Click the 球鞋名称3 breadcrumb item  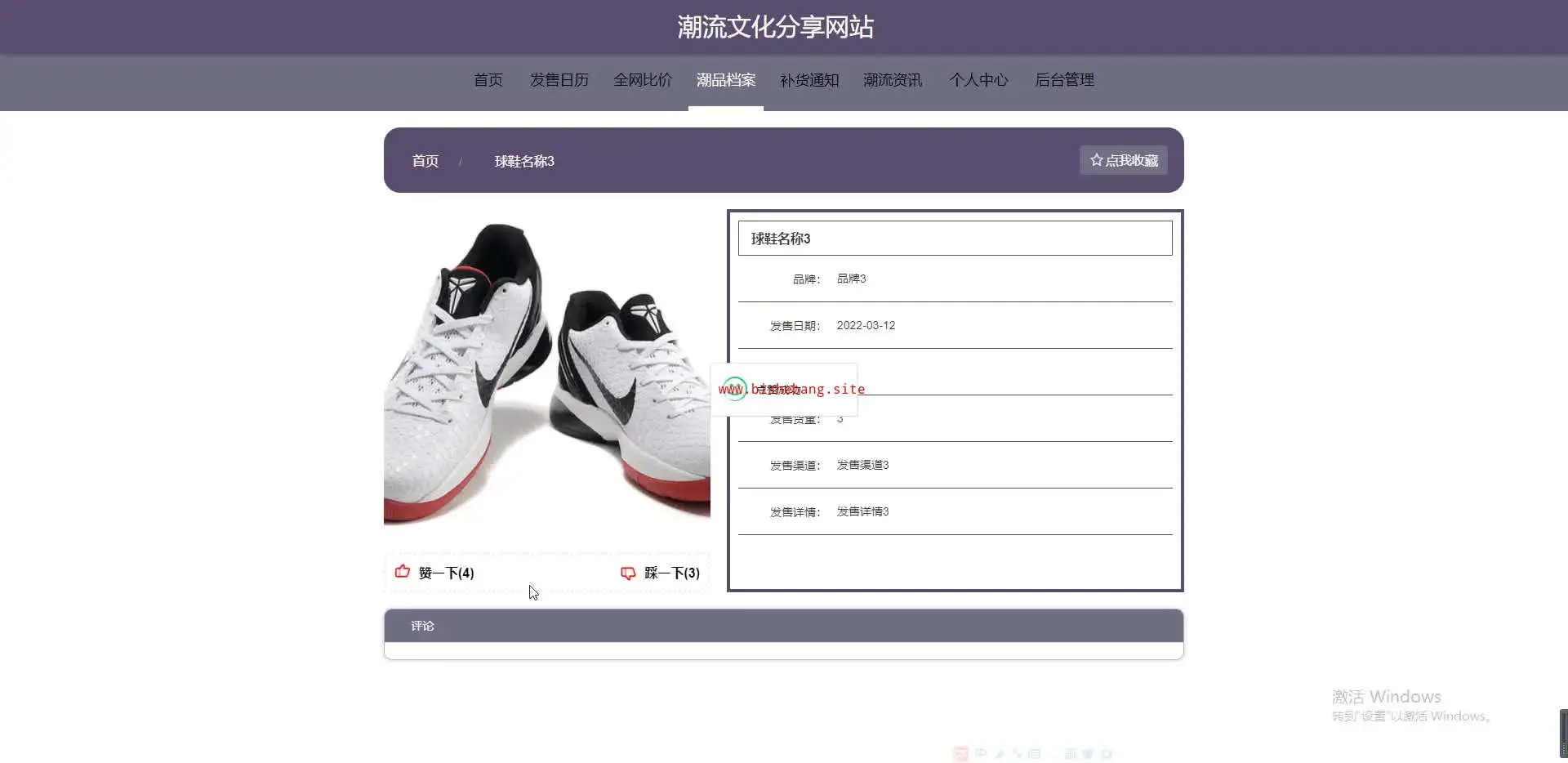524,161
